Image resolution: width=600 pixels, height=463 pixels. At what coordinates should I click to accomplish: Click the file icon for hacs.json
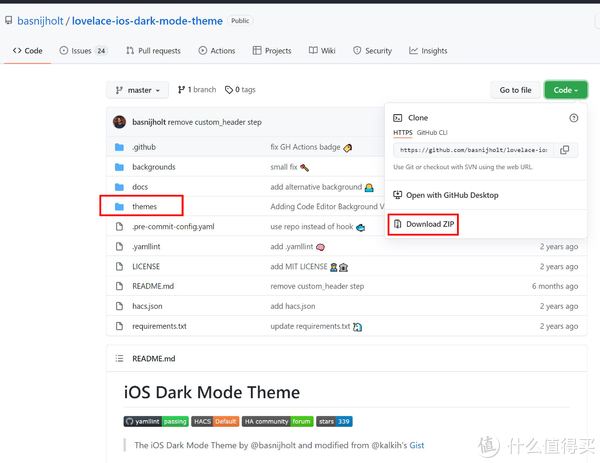(119, 306)
